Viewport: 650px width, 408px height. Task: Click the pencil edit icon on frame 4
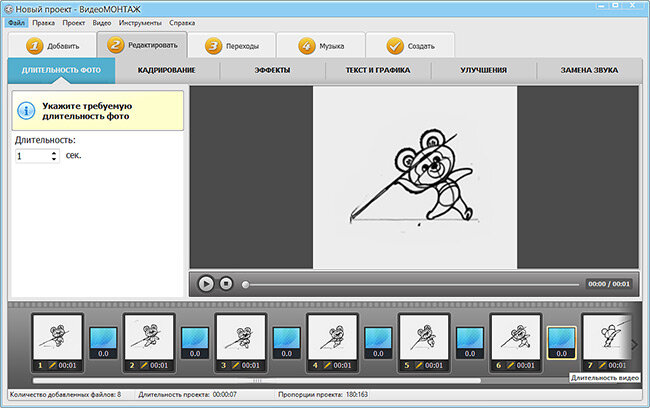(327, 365)
